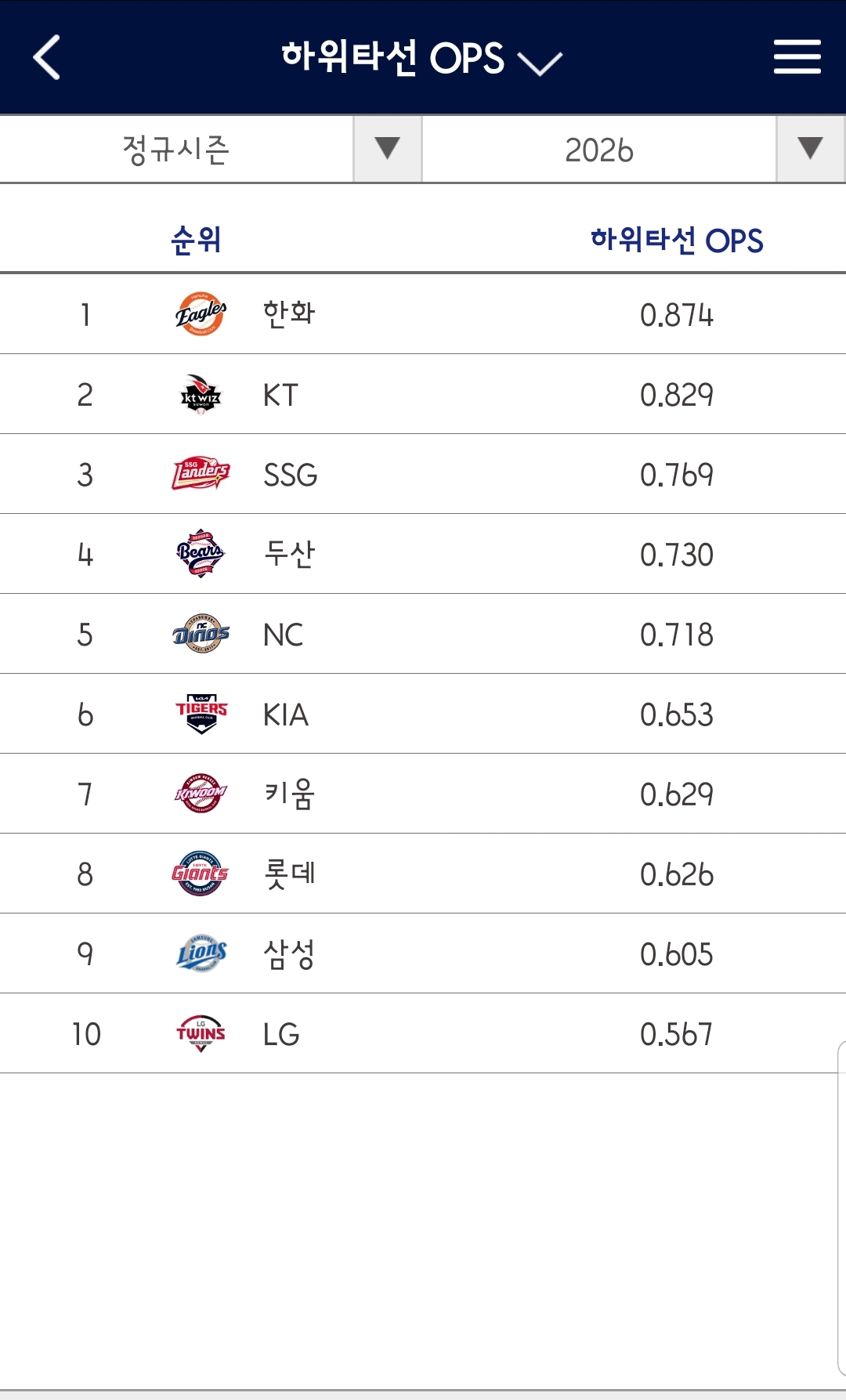Viewport: 846px width, 1400px height.
Task: Sort by the 순위 column header
Action: [x=196, y=240]
